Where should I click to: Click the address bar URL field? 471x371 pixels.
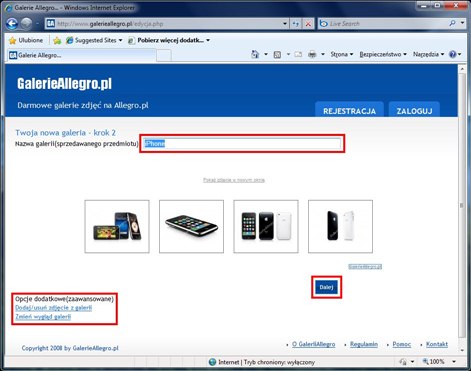168,24
